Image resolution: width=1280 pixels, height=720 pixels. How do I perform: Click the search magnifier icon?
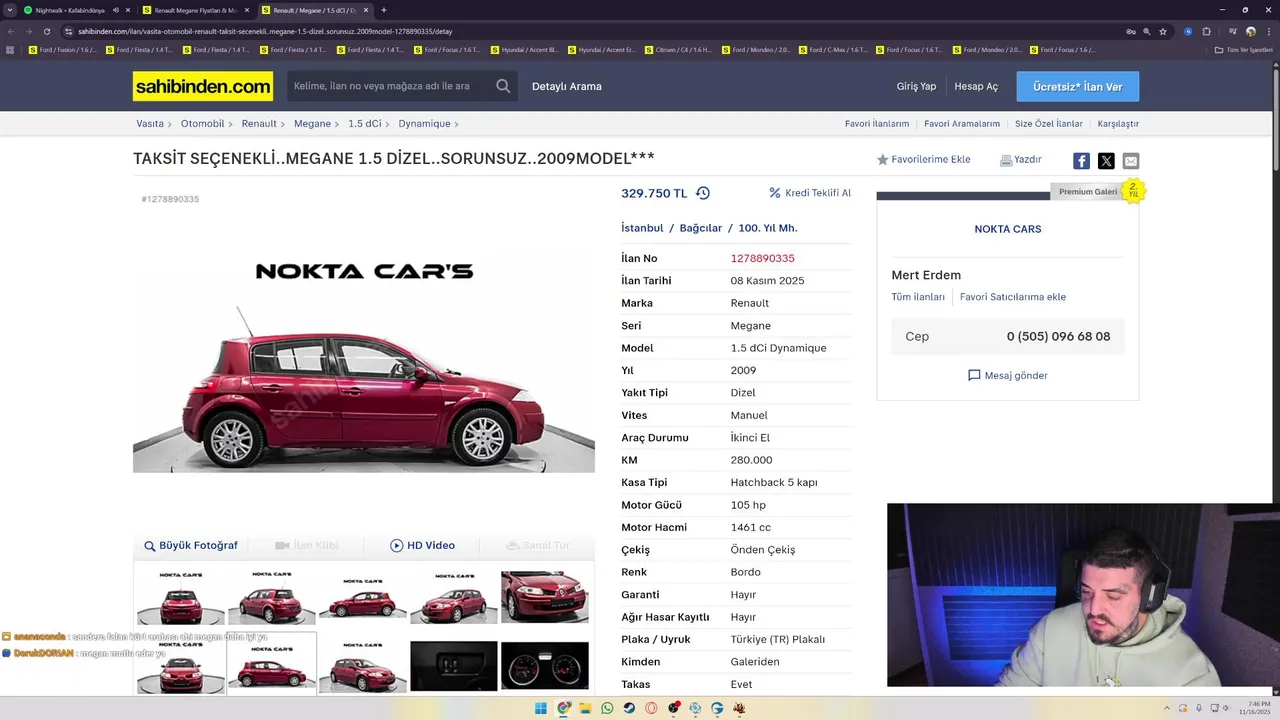pyautogui.click(x=503, y=86)
